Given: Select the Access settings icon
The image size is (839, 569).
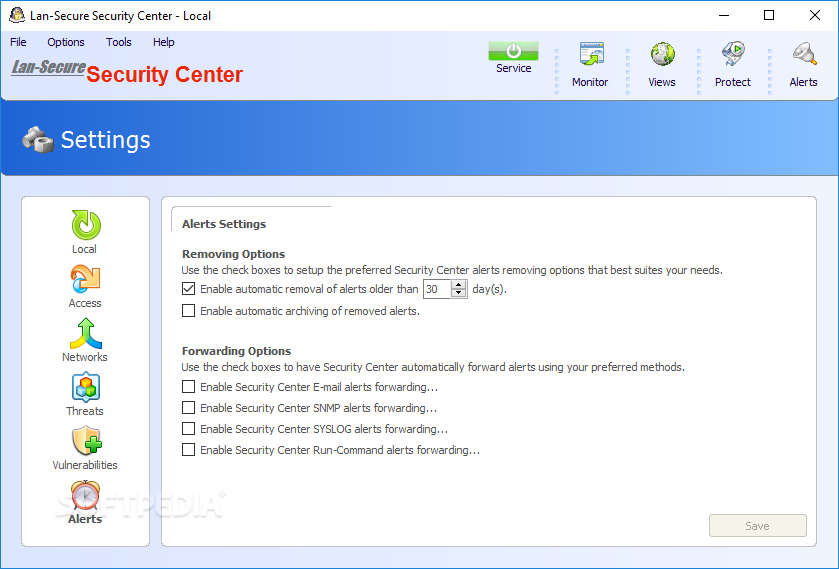Looking at the screenshot, I should (x=86, y=279).
